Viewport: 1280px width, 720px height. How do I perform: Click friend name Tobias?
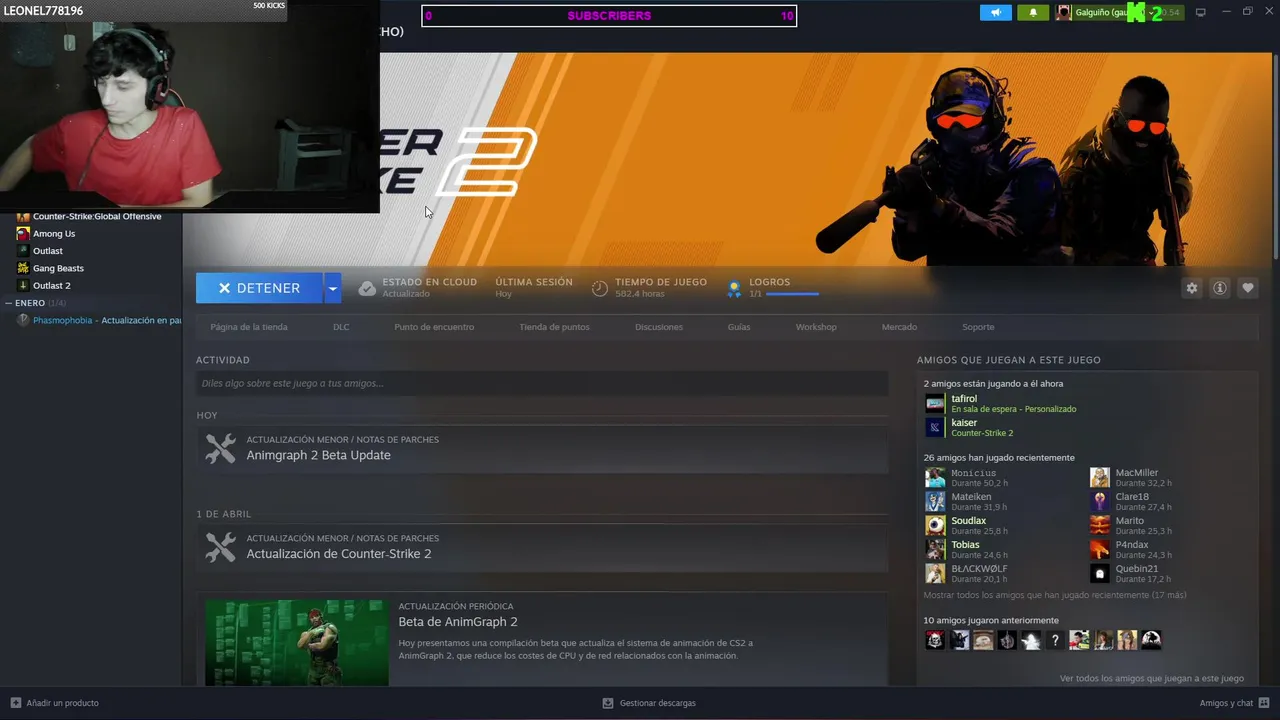[965, 545]
